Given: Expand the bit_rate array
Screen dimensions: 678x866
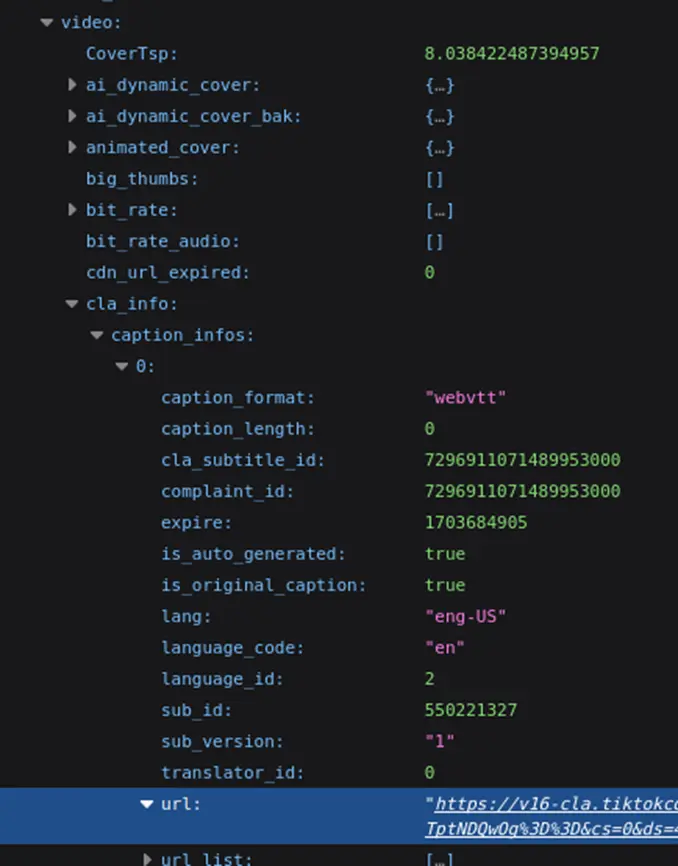Looking at the screenshot, I should click(x=71, y=210).
